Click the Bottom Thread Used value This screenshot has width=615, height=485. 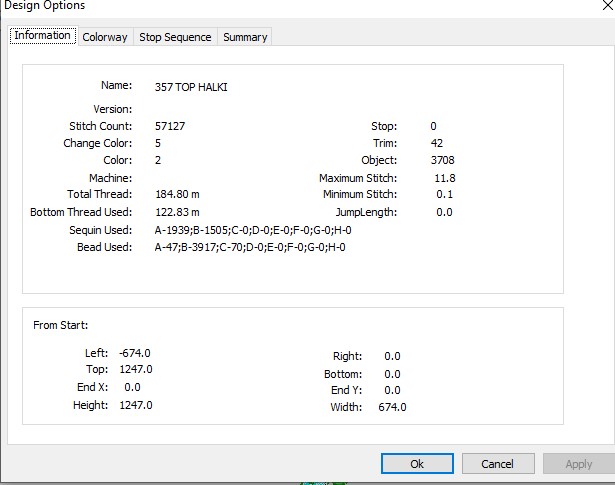click(x=177, y=212)
